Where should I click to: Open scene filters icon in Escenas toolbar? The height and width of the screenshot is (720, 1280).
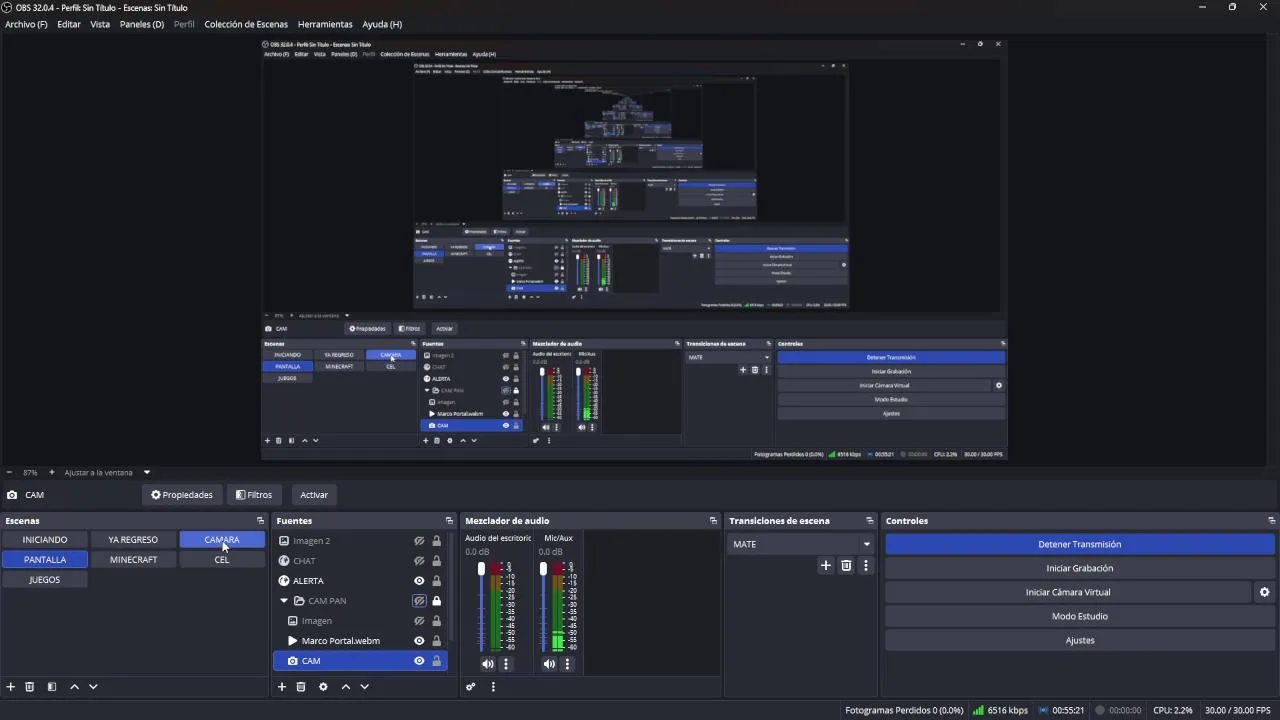click(52, 687)
